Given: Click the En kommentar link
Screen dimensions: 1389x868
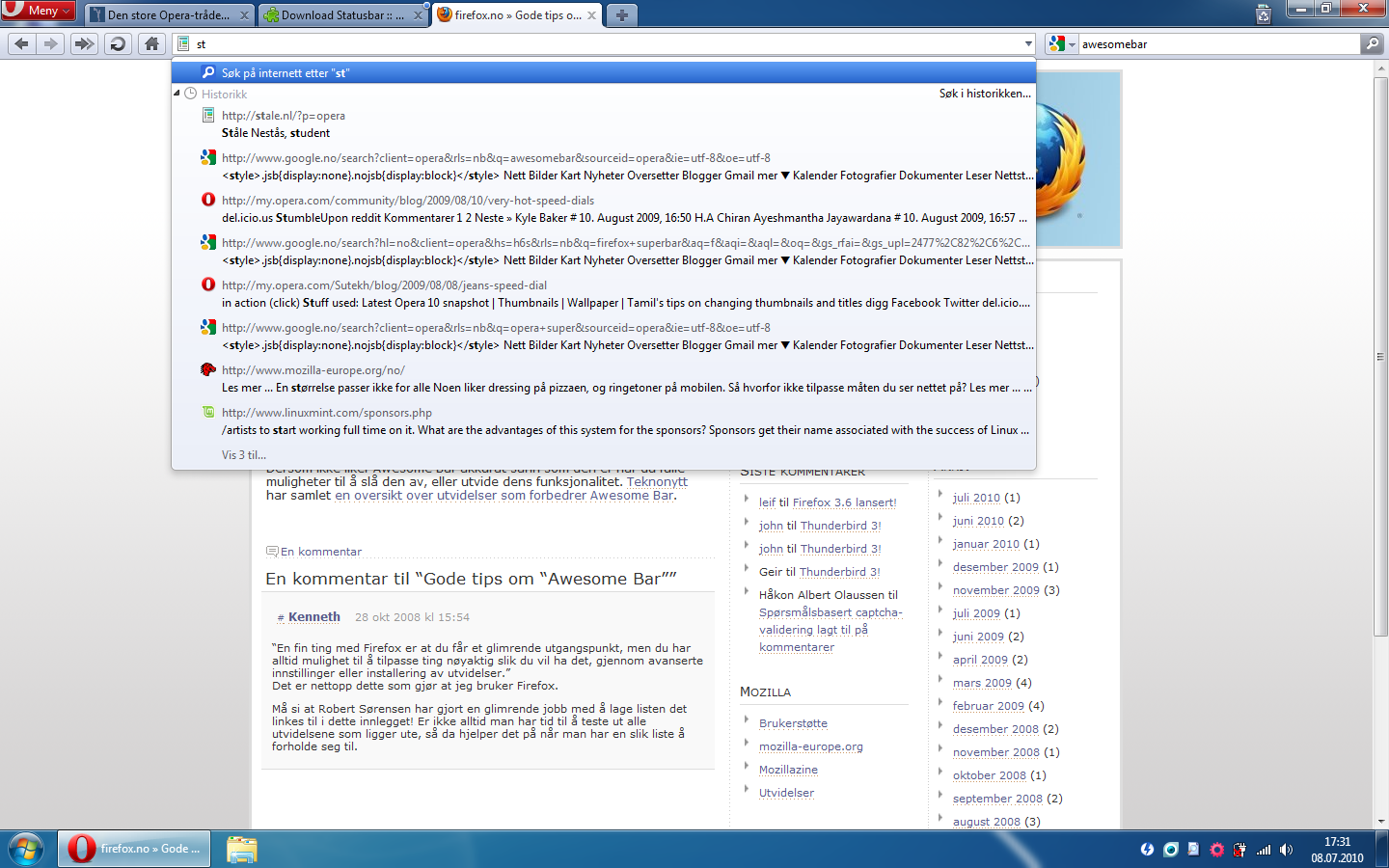Looking at the screenshot, I should point(321,552).
